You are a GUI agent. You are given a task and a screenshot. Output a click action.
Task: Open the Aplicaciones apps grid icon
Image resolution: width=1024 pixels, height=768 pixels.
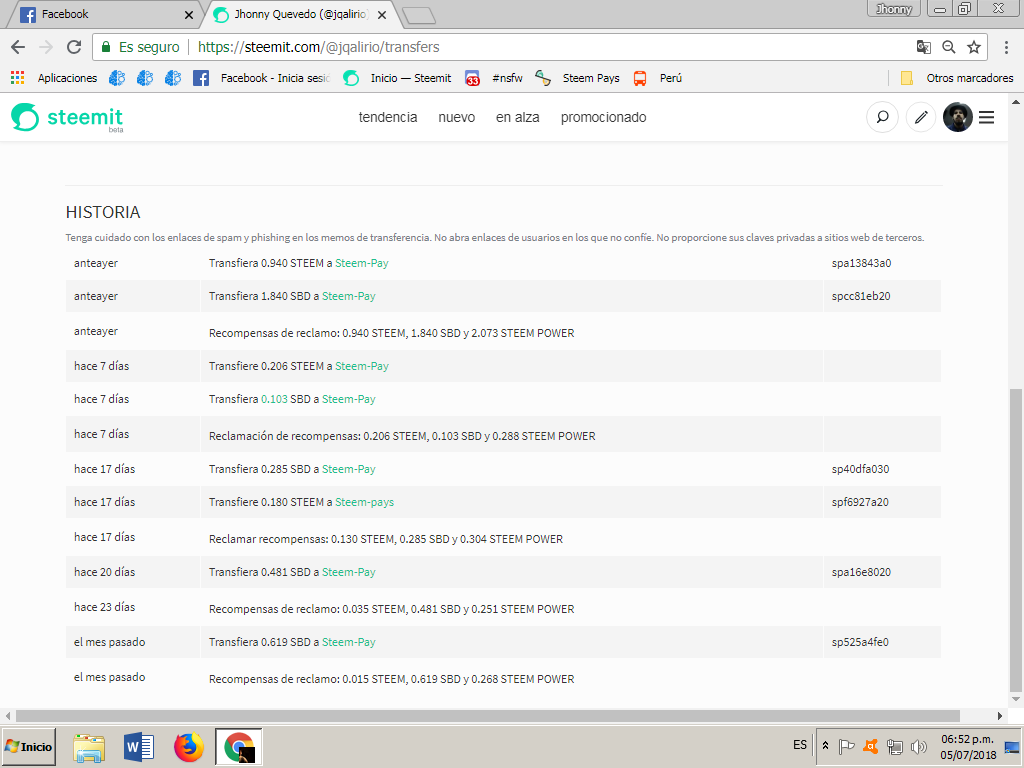click(x=18, y=78)
